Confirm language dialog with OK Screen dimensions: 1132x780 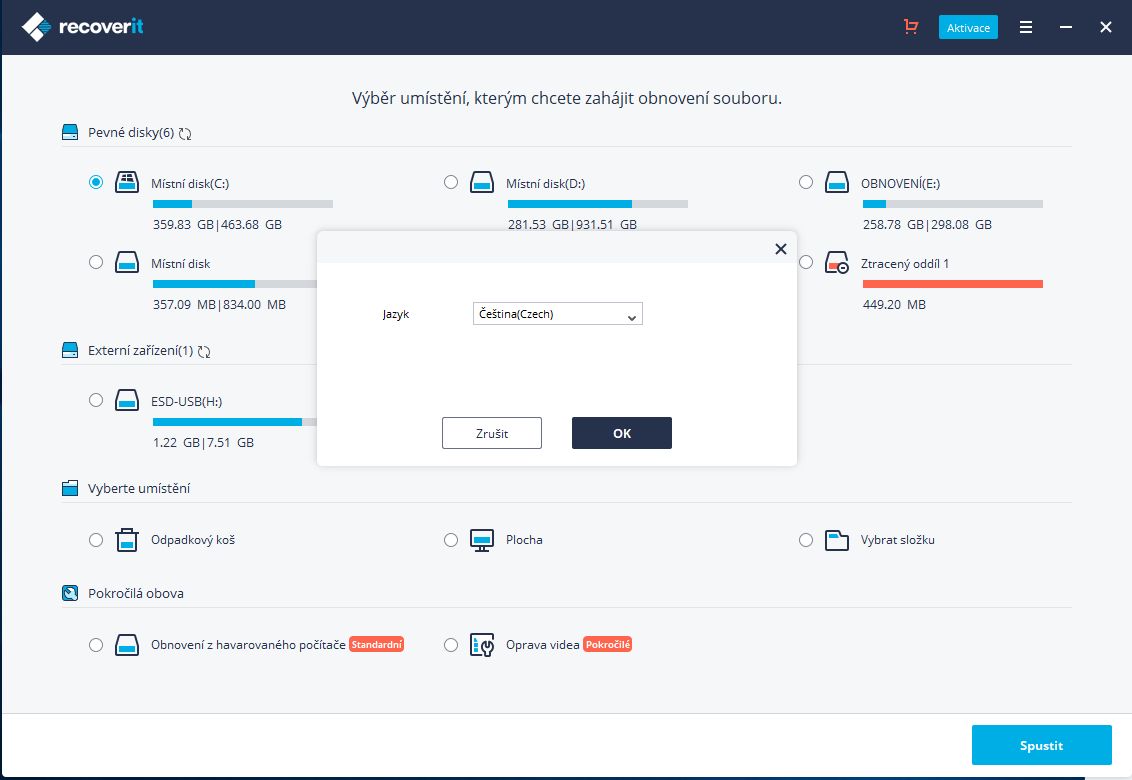622,433
